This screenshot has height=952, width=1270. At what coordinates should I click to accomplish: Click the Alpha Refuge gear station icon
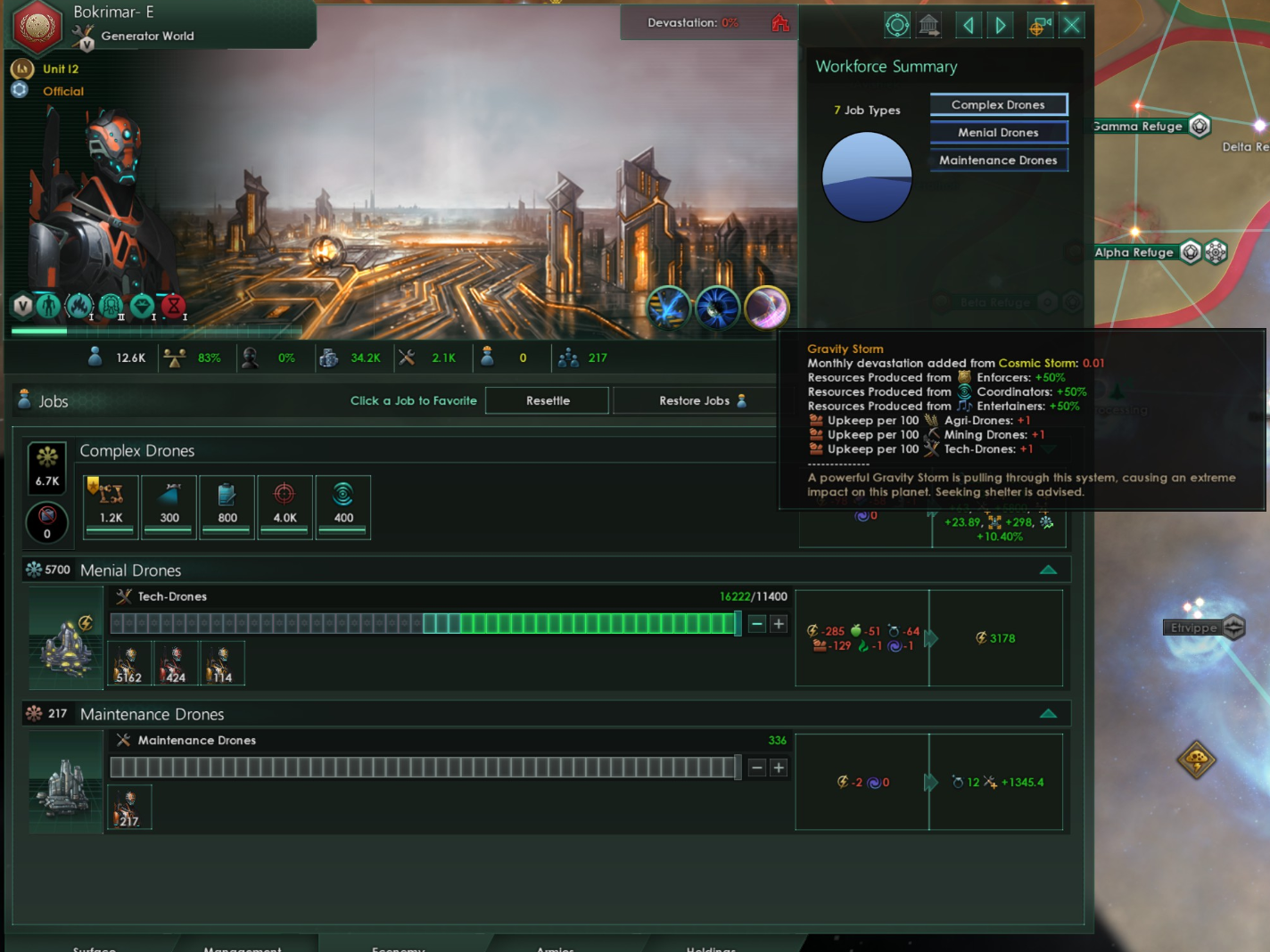pyautogui.click(x=1216, y=252)
